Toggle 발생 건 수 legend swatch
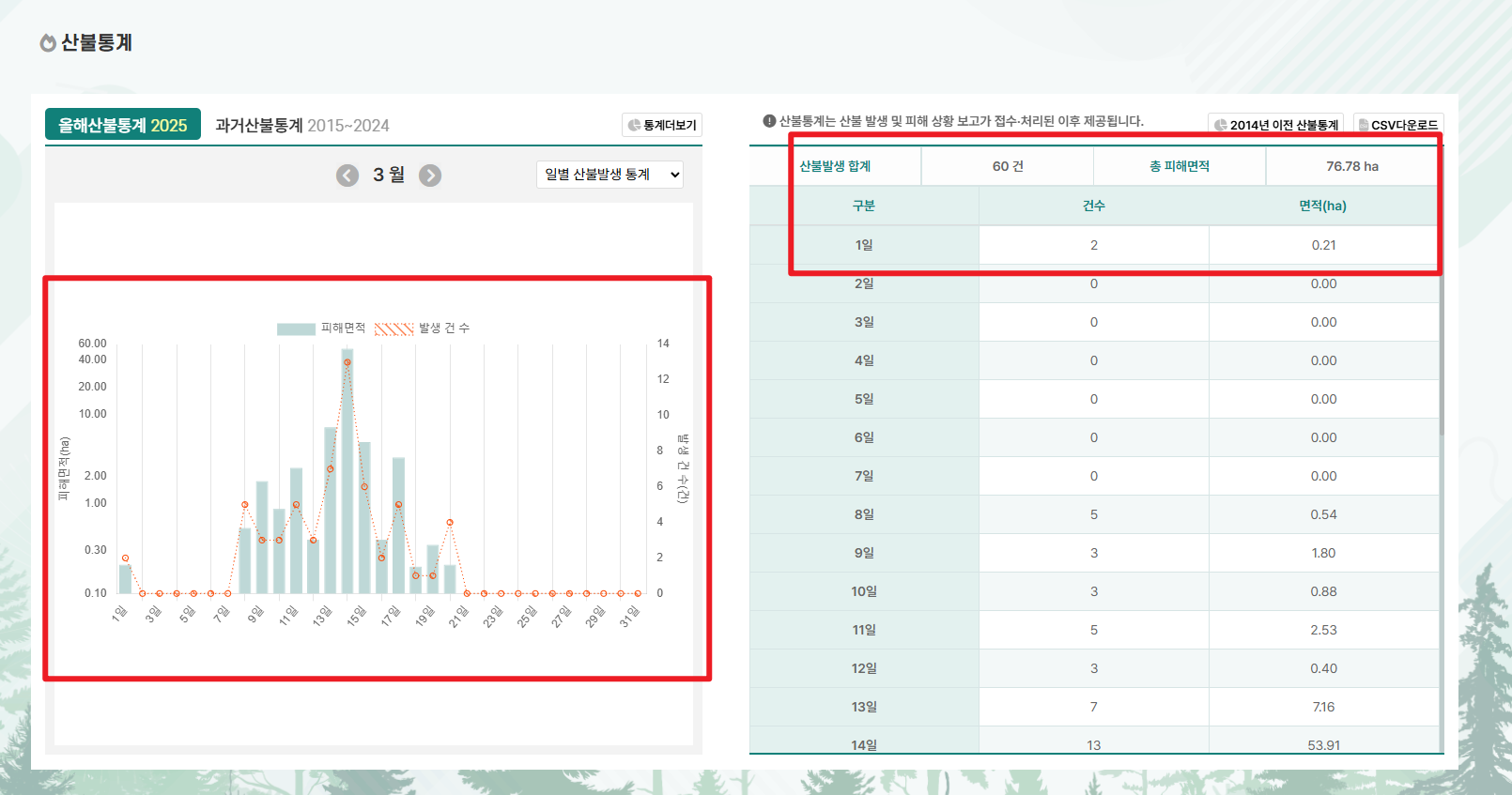1512x795 pixels. coord(393,329)
